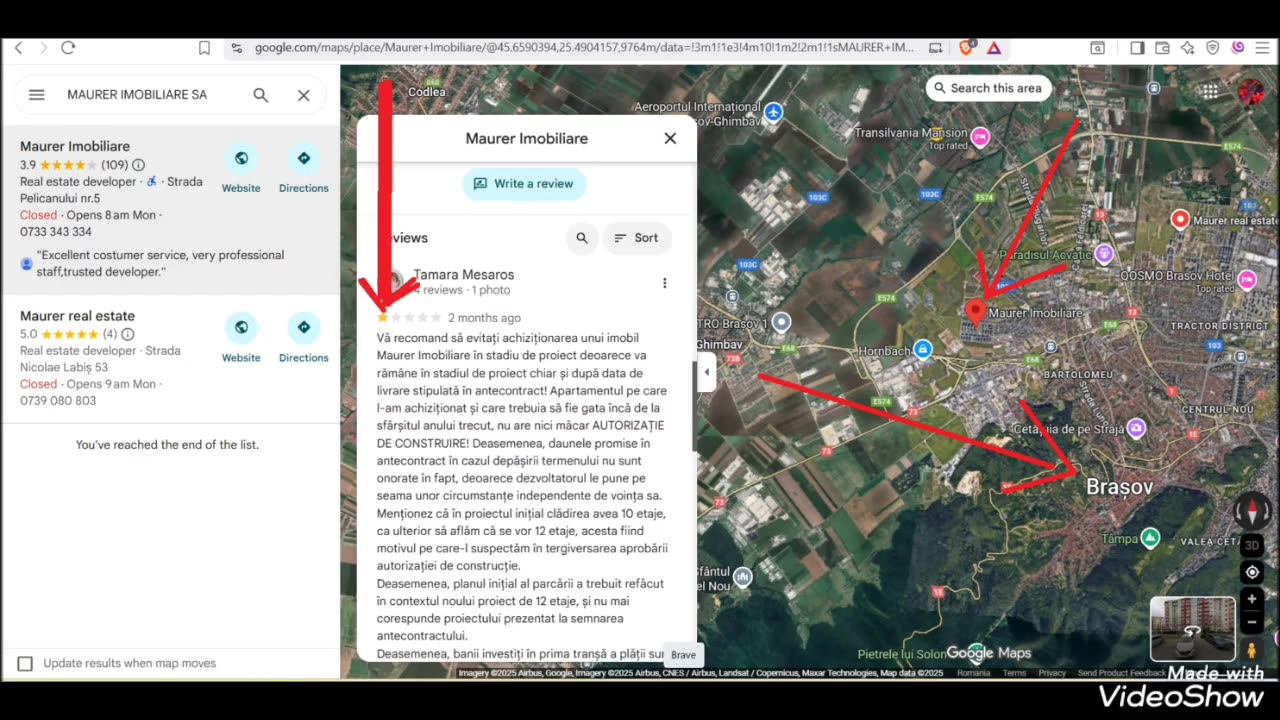Open the Brave Rewards triangle icon
This screenshot has width=1280, height=720.
(994, 48)
